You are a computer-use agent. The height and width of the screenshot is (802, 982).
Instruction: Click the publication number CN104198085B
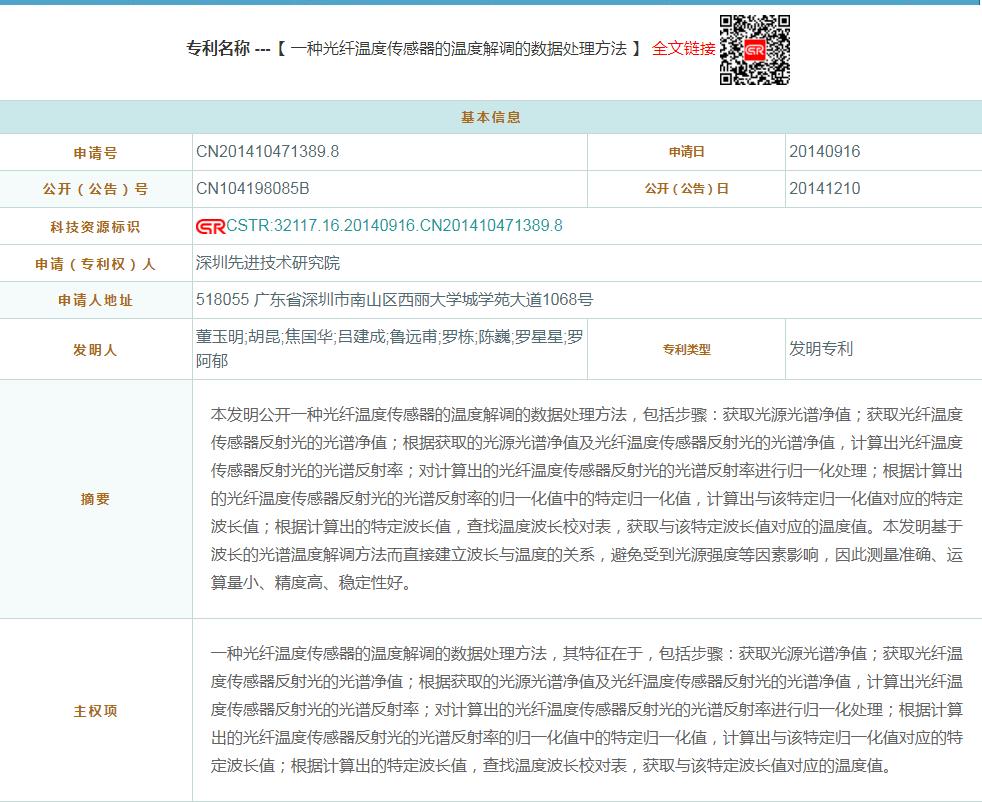pos(252,189)
